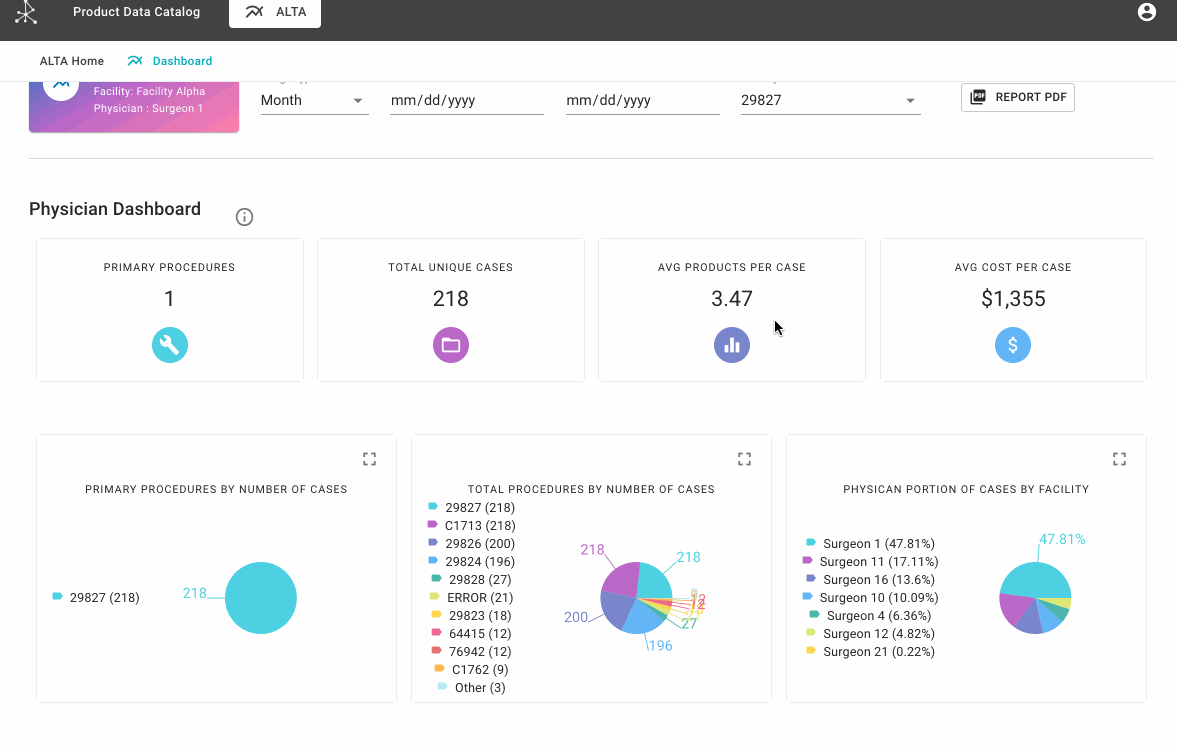The height and width of the screenshot is (752, 1177).
Task: Click the Primary Procedures value 1
Action: 170,299
